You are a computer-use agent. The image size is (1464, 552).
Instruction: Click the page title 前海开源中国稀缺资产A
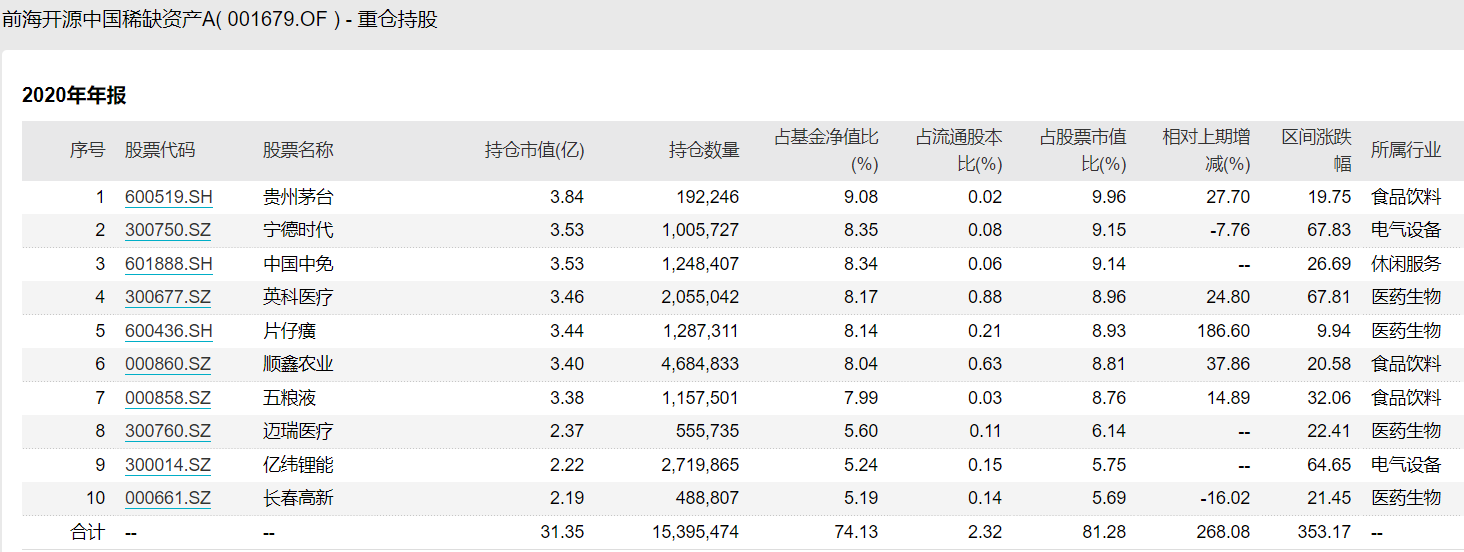click(110, 19)
